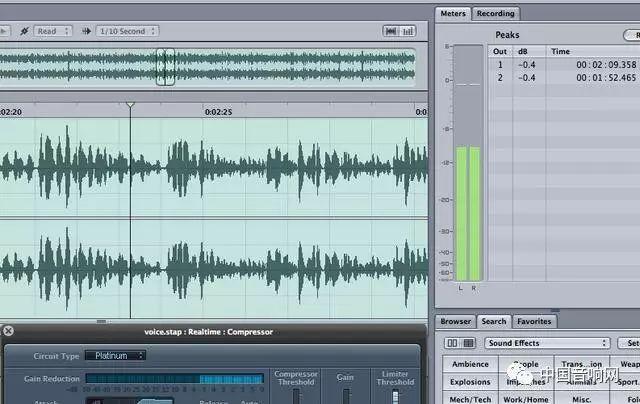This screenshot has width=640, height=404.
Task: Click the Gain Reduction meter bar
Action: coord(175,379)
